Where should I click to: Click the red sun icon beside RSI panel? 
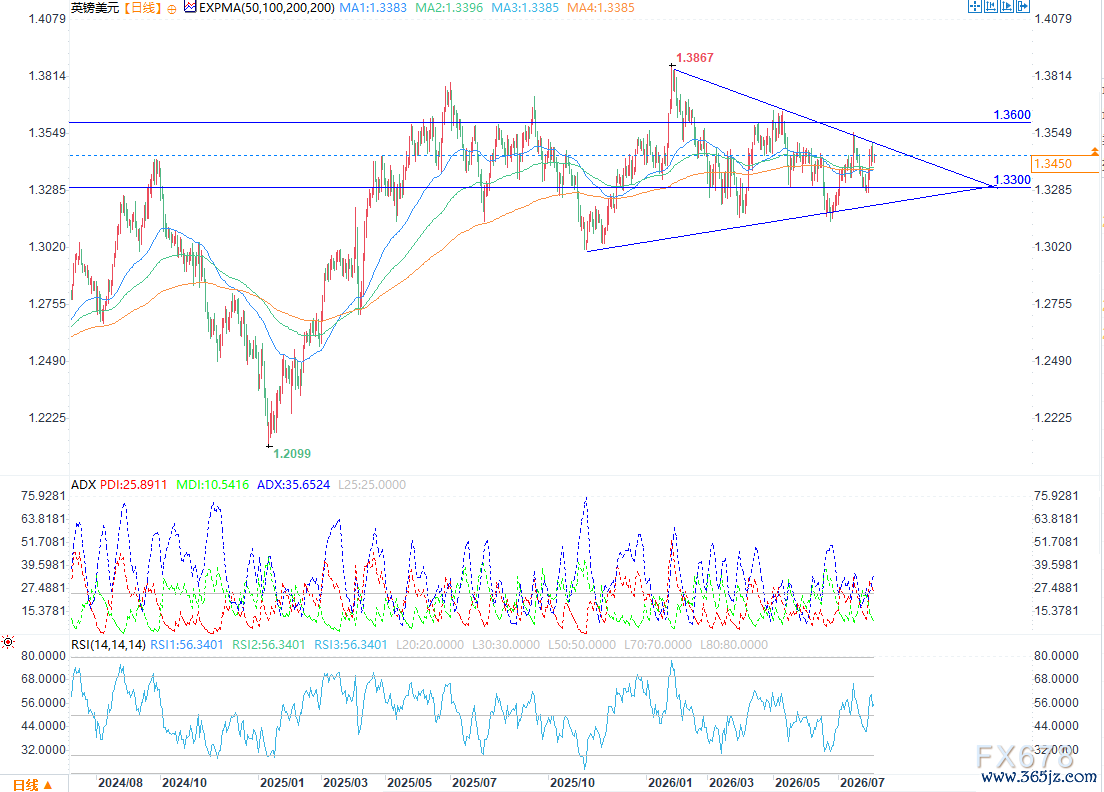point(8,641)
